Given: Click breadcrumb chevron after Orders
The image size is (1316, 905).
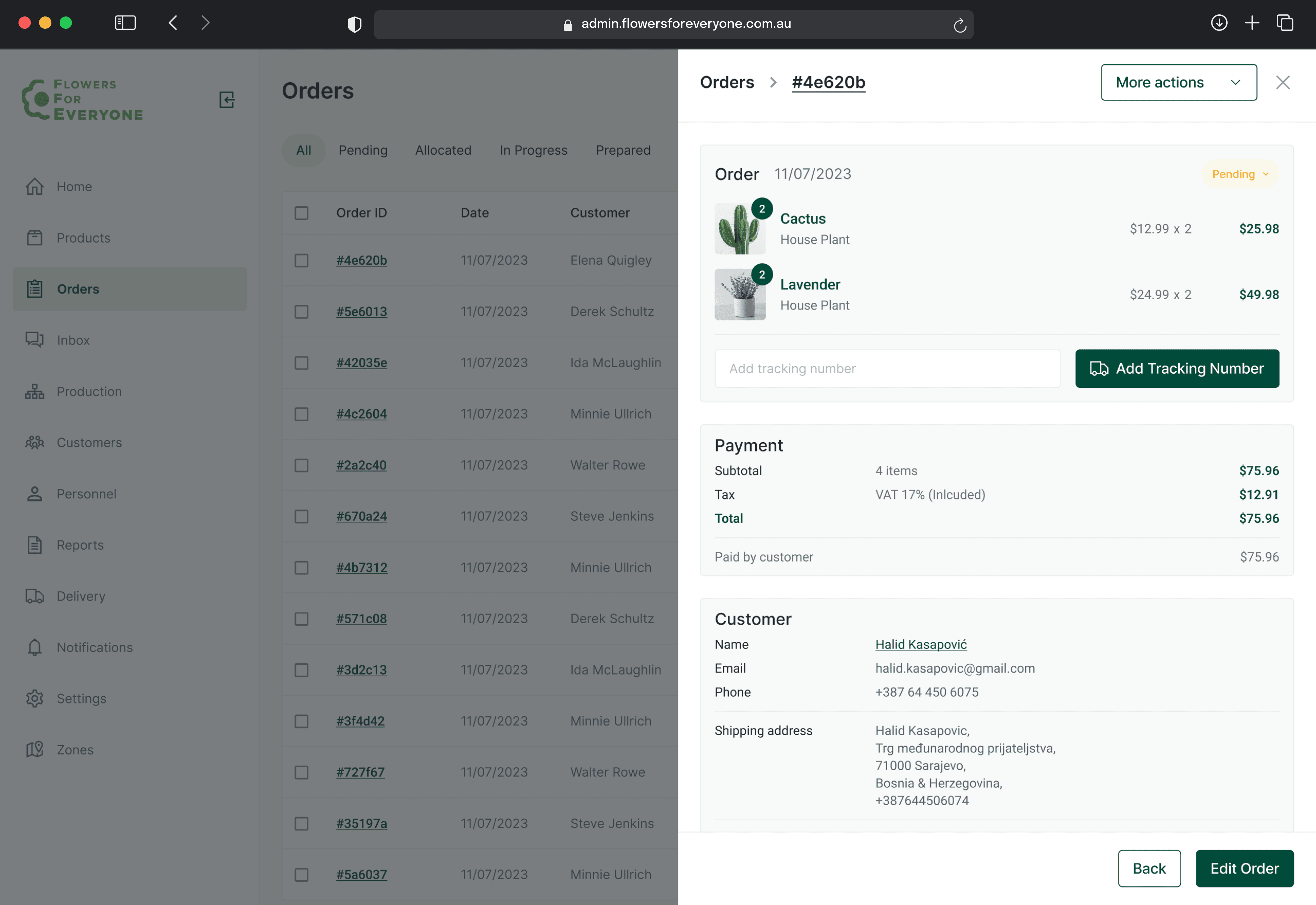Looking at the screenshot, I should [773, 82].
